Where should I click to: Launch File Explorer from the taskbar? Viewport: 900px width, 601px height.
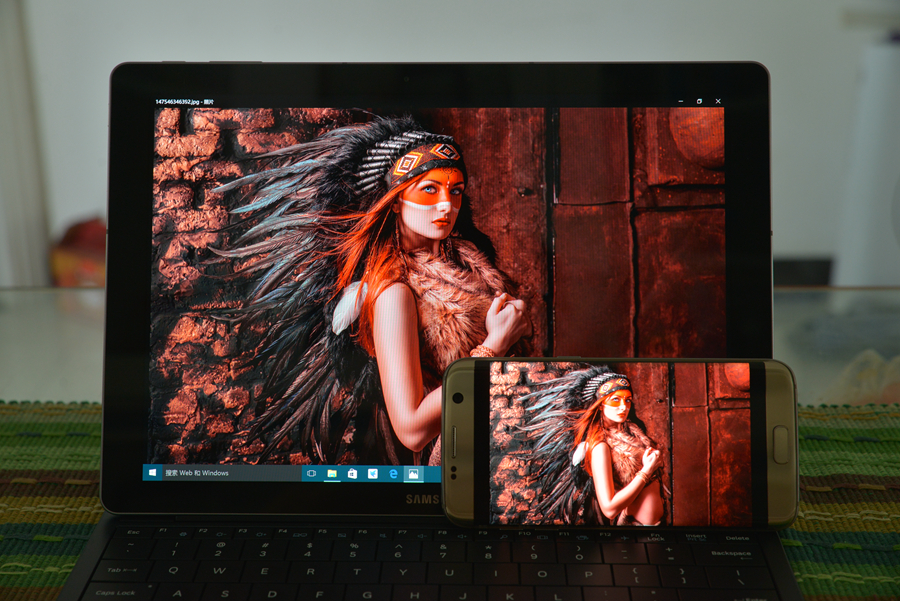pyautogui.click(x=332, y=473)
